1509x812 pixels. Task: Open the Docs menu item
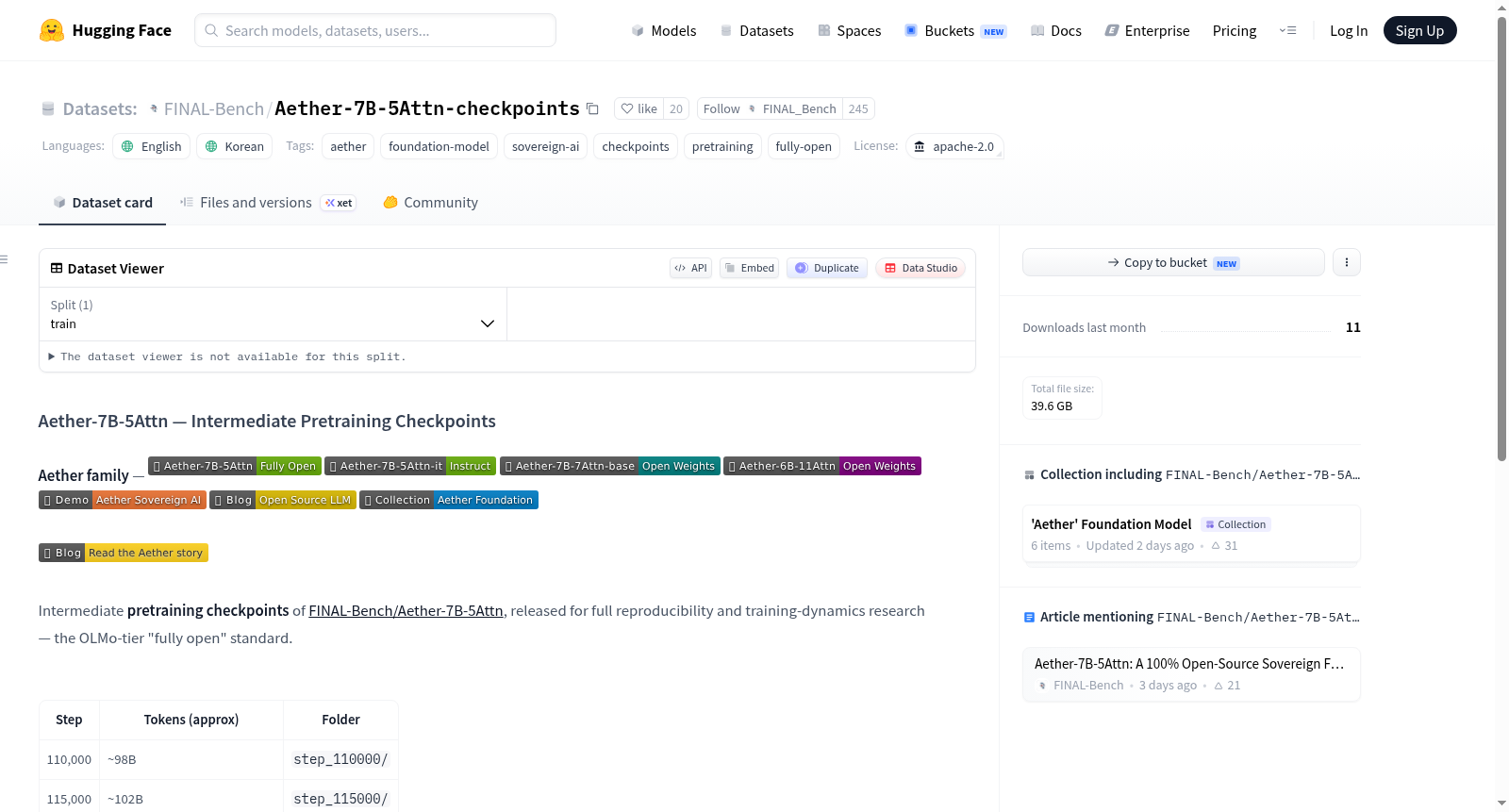point(1056,30)
